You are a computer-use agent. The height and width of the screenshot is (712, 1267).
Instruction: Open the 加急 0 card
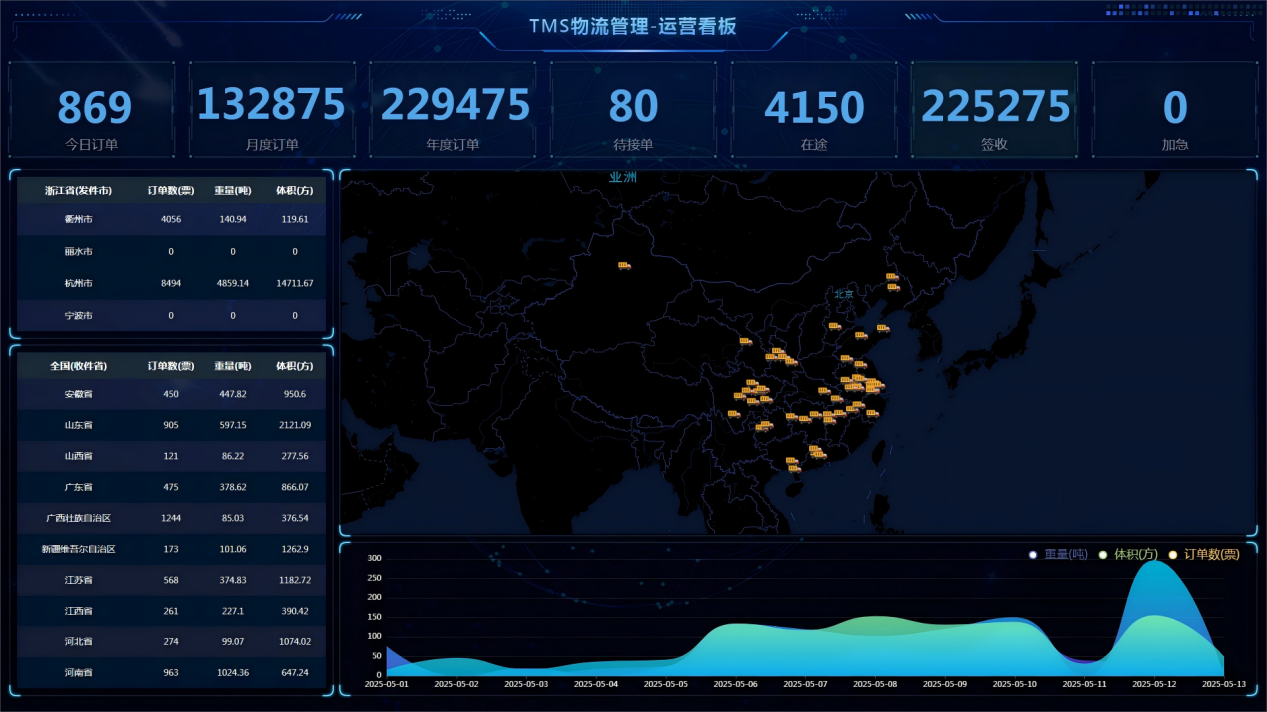[1175, 110]
